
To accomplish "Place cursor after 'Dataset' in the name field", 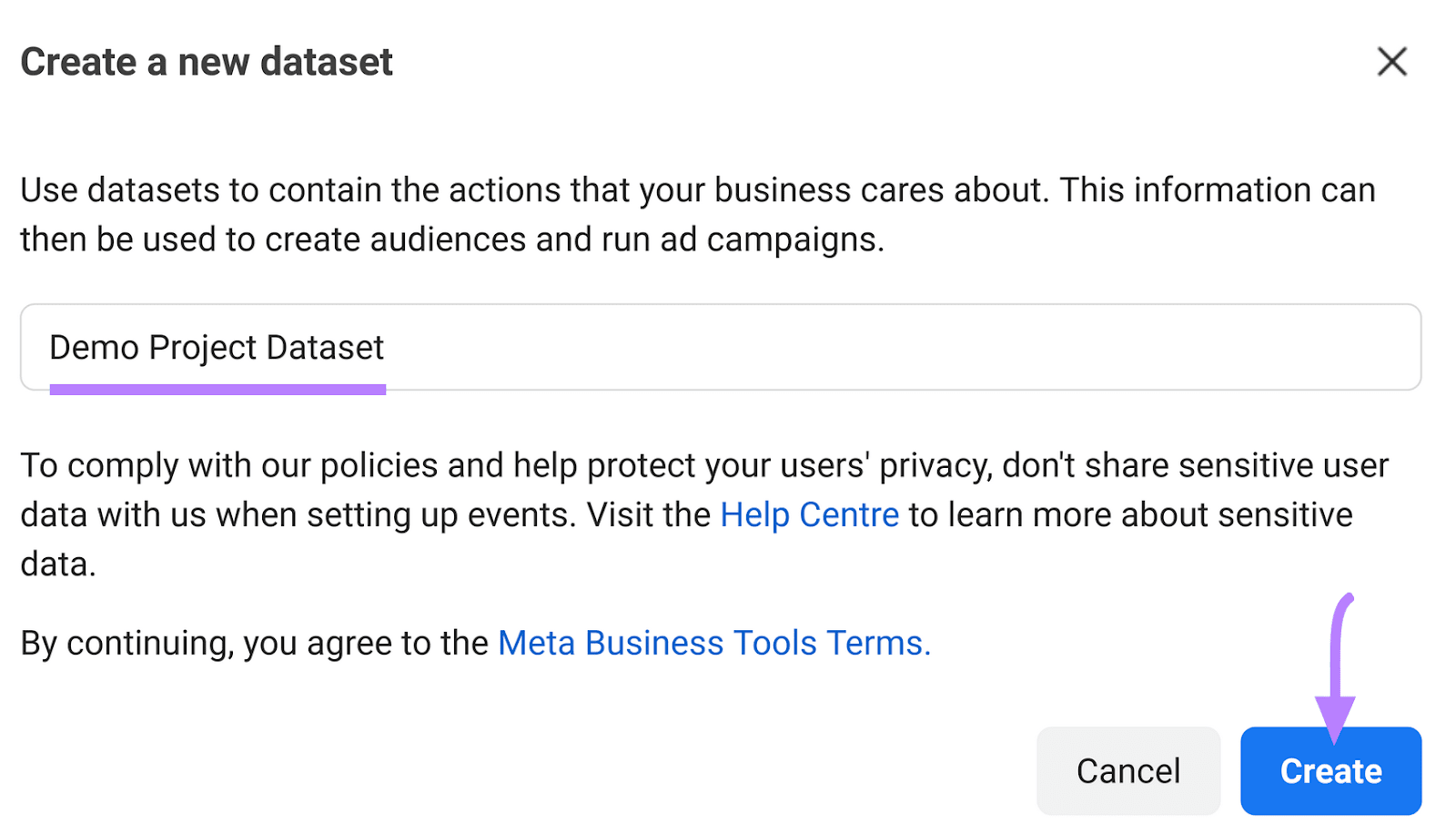I will point(389,348).
